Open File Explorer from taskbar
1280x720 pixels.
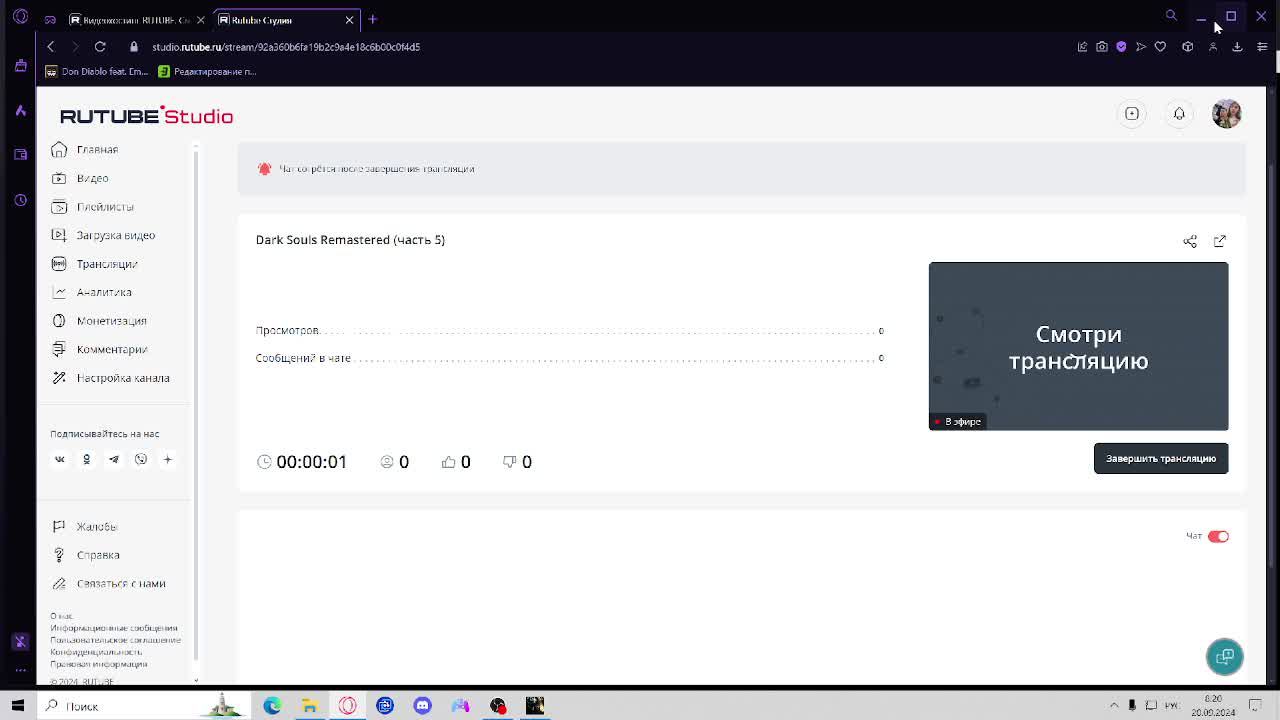click(310, 706)
